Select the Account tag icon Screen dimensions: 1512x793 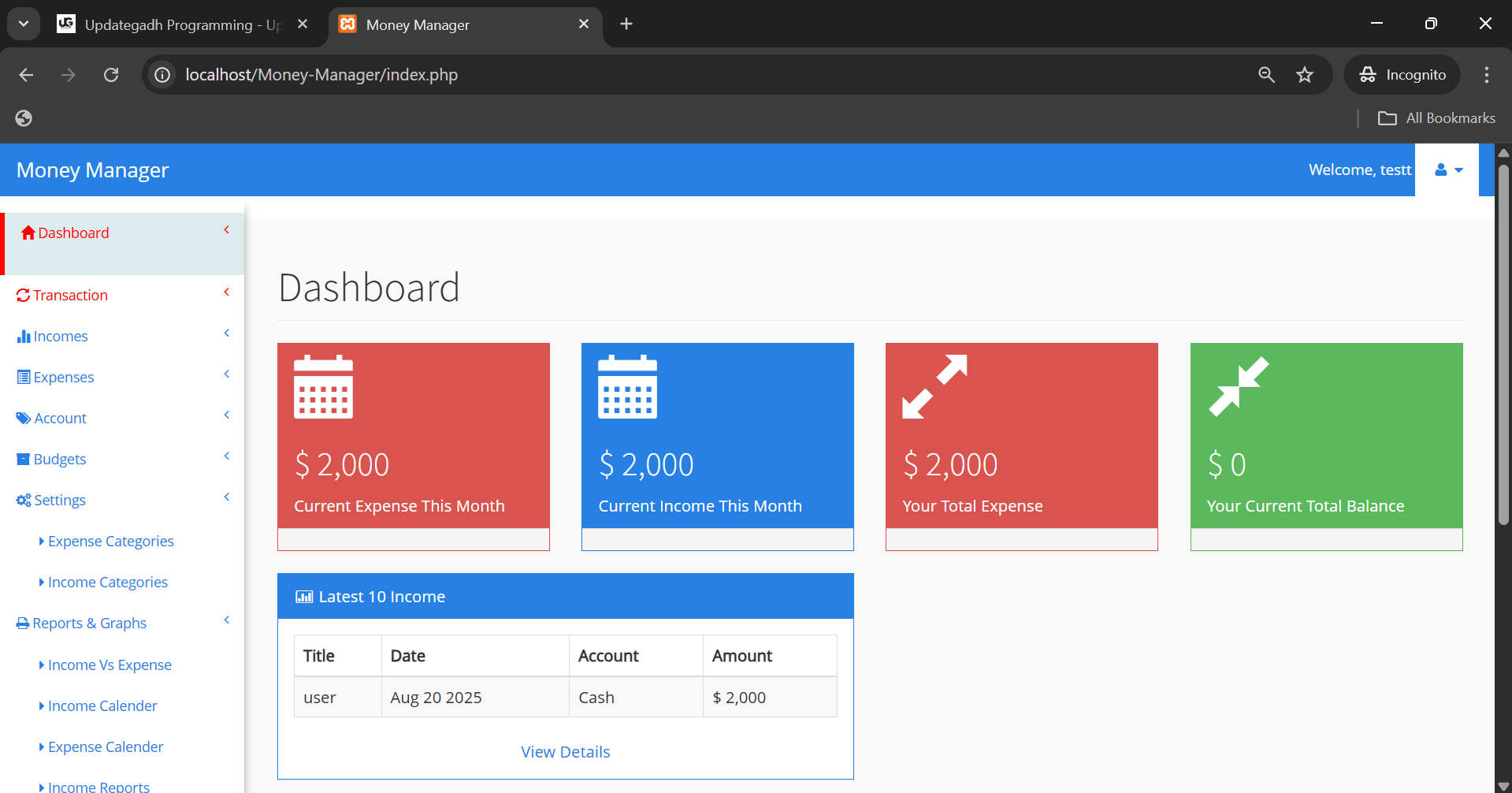pos(24,417)
